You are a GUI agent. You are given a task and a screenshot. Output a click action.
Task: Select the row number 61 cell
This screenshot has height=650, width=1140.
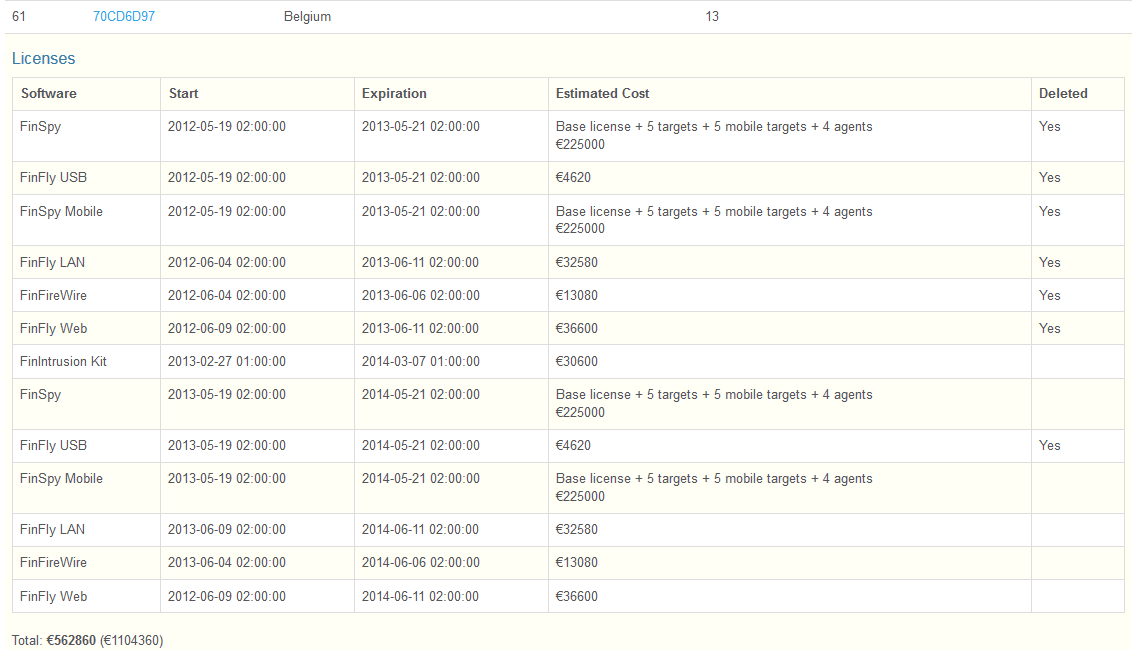point(19,16)
